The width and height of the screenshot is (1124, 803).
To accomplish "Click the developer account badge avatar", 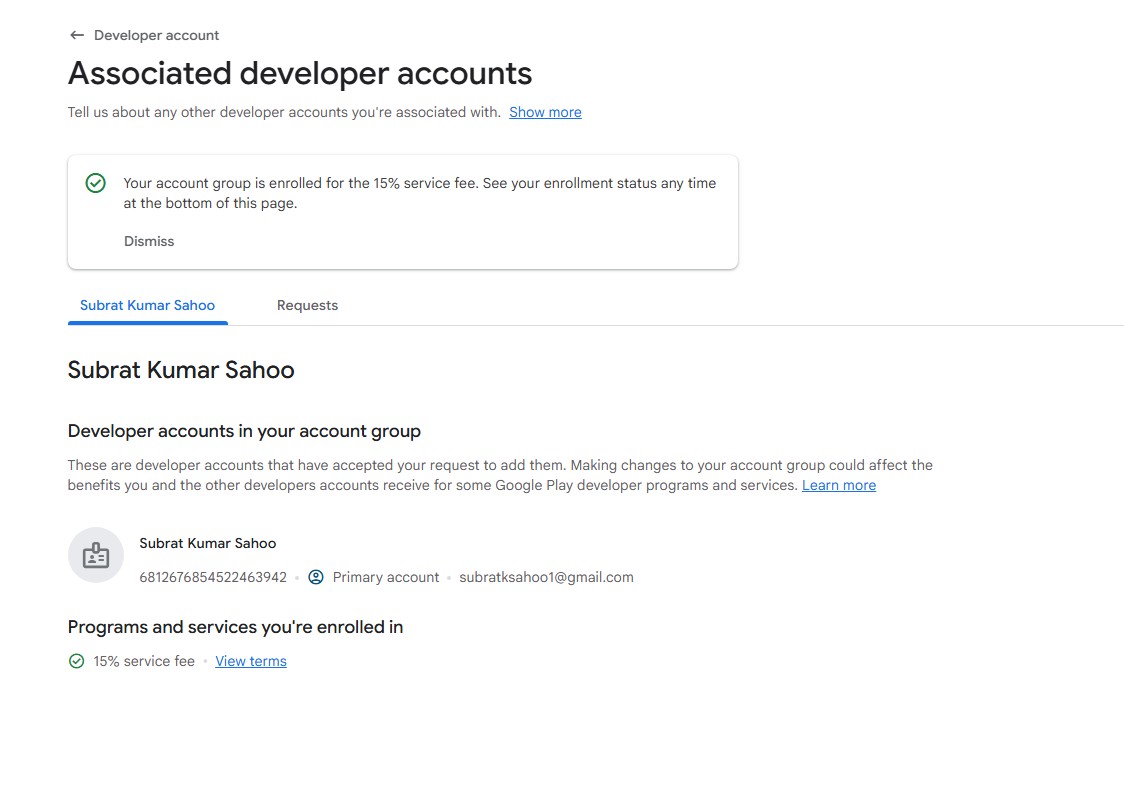I will coord(96,555).
